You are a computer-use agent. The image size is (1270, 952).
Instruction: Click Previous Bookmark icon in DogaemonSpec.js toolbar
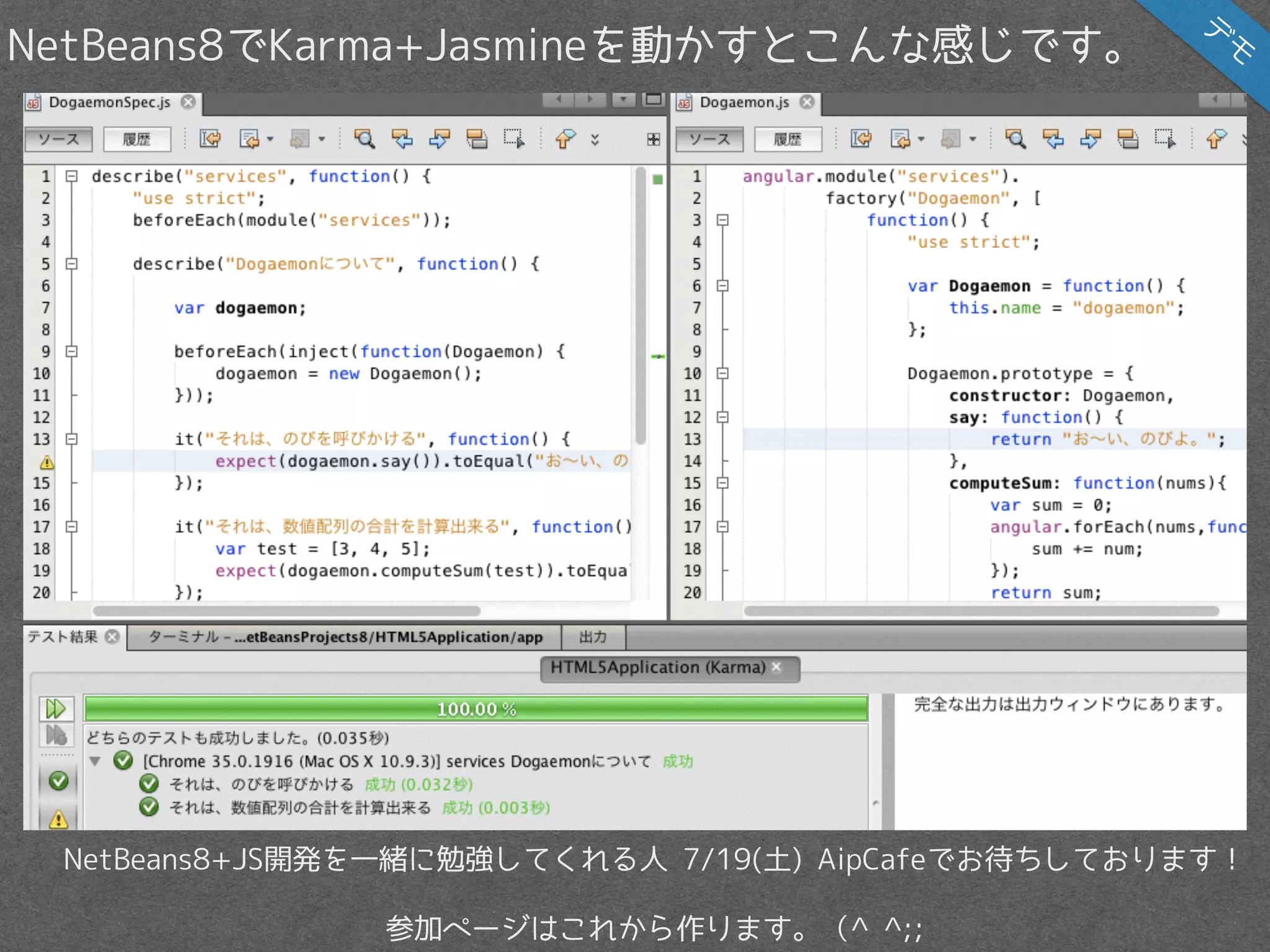[565, 139]
